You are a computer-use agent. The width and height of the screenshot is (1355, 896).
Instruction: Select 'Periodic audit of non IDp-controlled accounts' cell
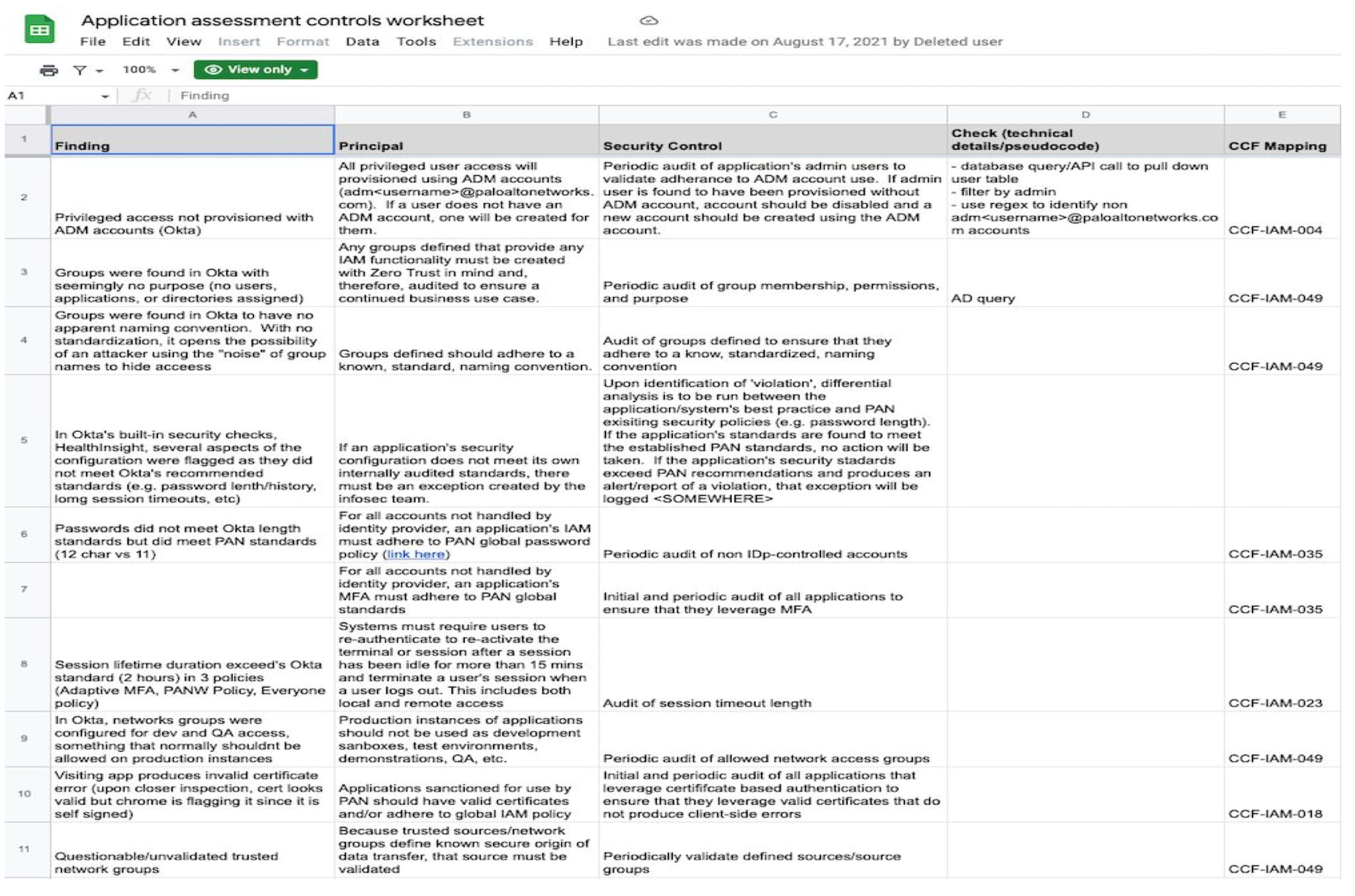coord(773,535)
